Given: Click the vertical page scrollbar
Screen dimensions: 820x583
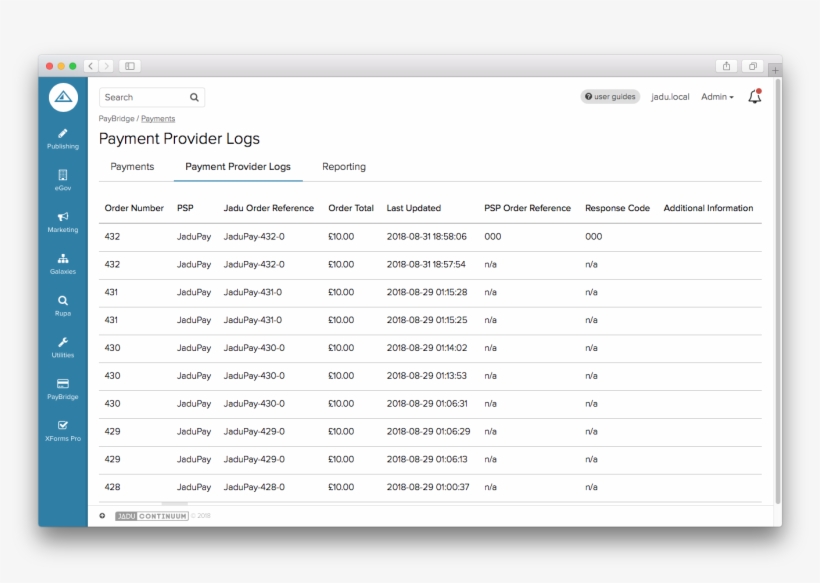Looking at the screenshot, I should (778, 290).
